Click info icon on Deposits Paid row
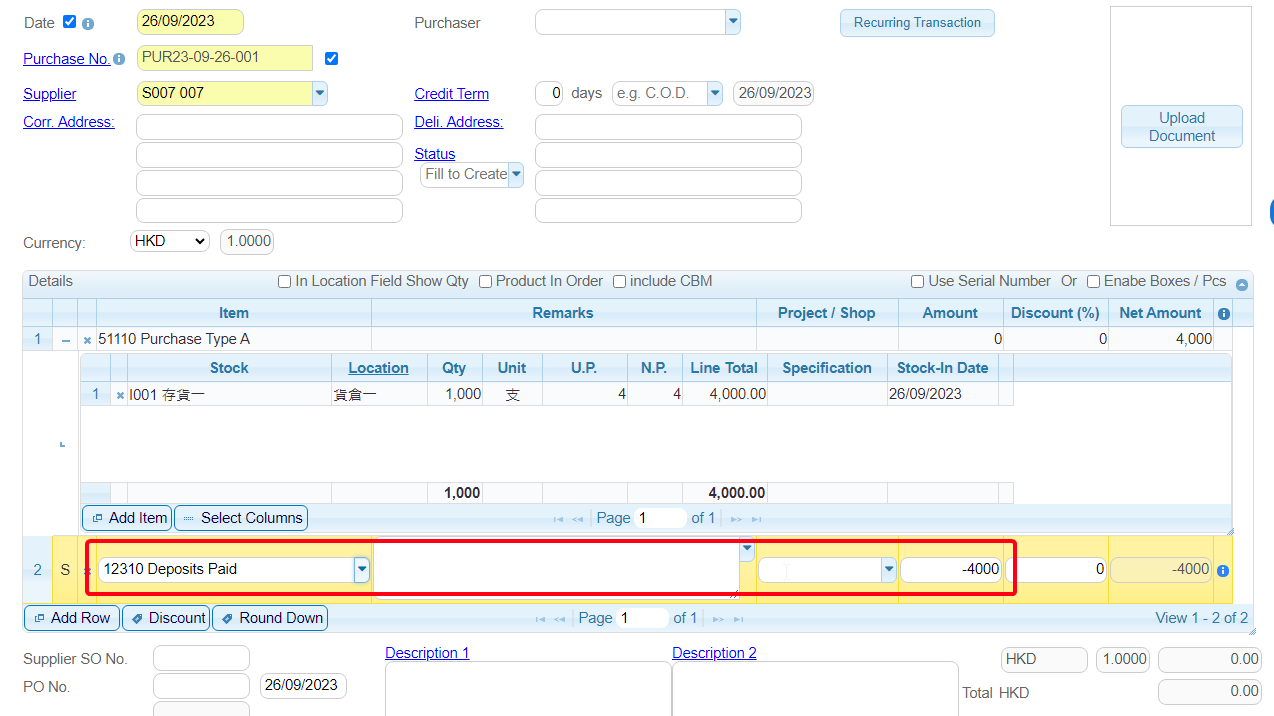Screen dimensions: 1274x716 tap(1223, 570)
